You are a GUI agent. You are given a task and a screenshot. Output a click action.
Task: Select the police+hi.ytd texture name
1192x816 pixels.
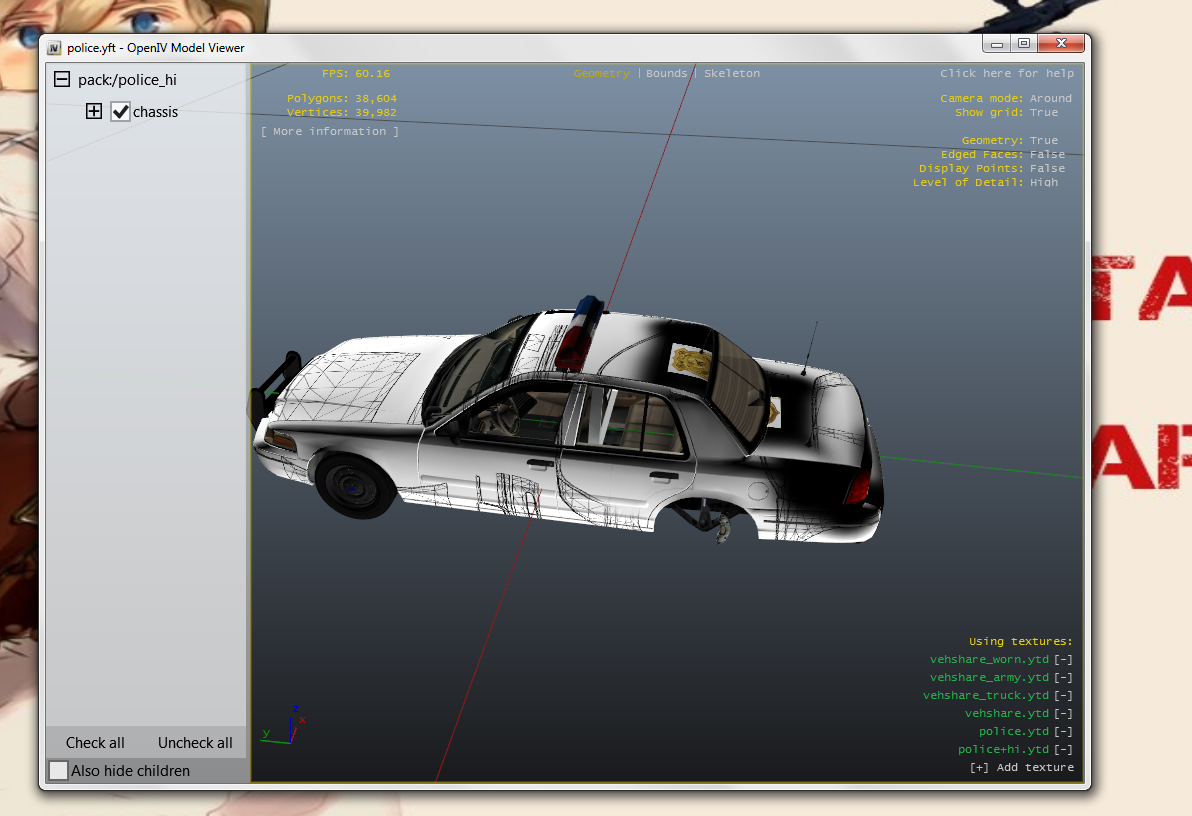point(1003,749)
